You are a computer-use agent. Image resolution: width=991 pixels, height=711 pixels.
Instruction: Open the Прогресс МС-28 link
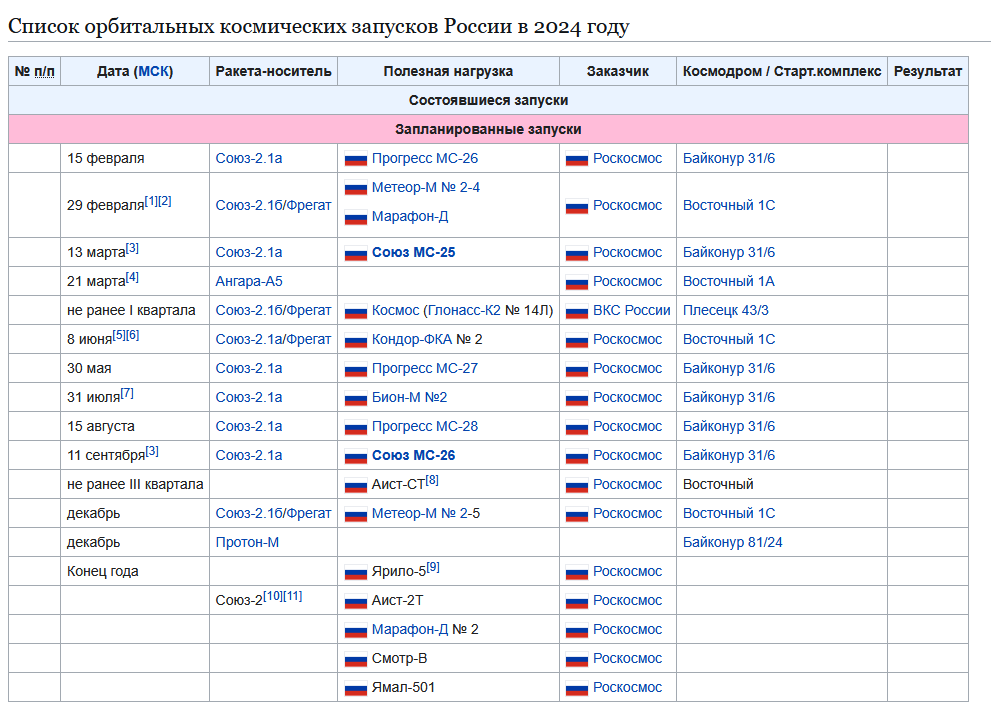point(425,427)
